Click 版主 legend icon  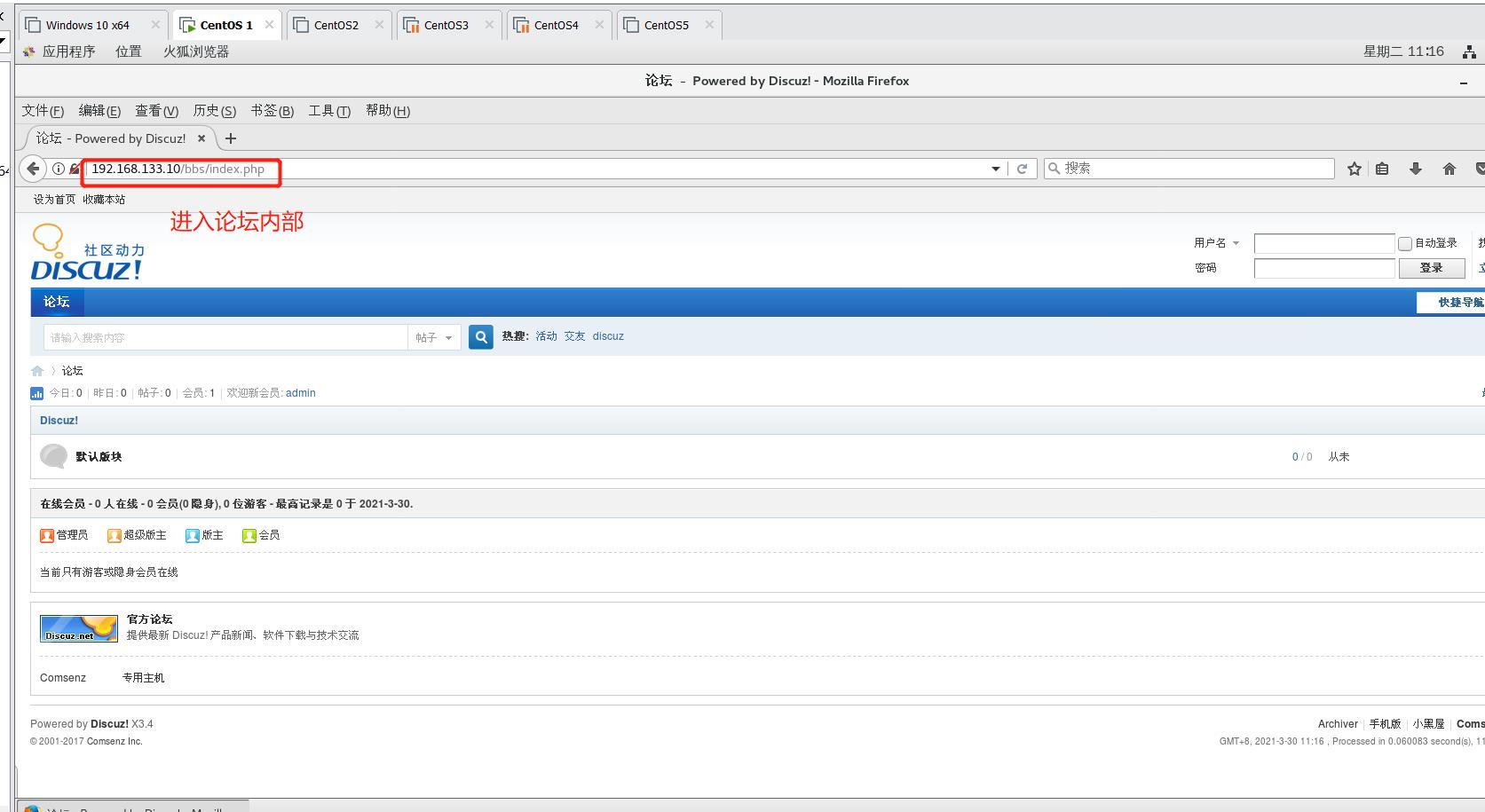click(x=193, y=535)
